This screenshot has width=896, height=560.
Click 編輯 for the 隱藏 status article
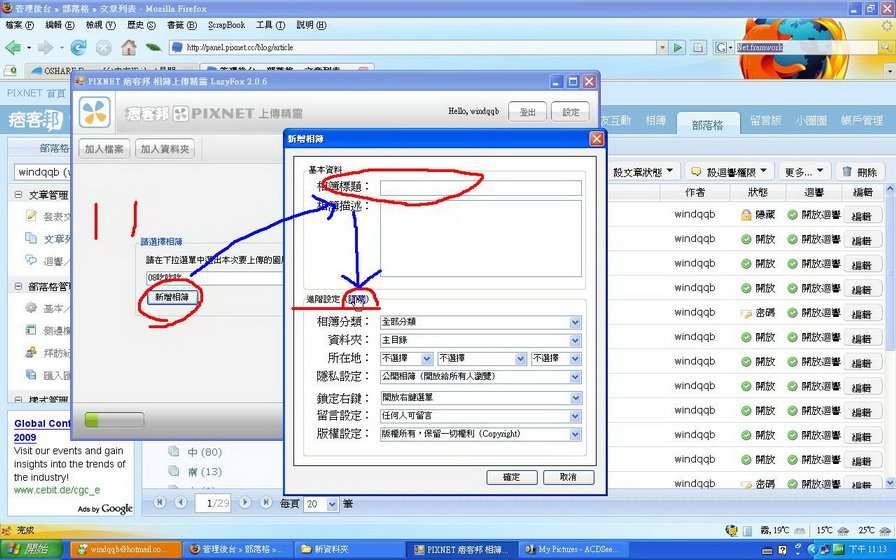862,216
